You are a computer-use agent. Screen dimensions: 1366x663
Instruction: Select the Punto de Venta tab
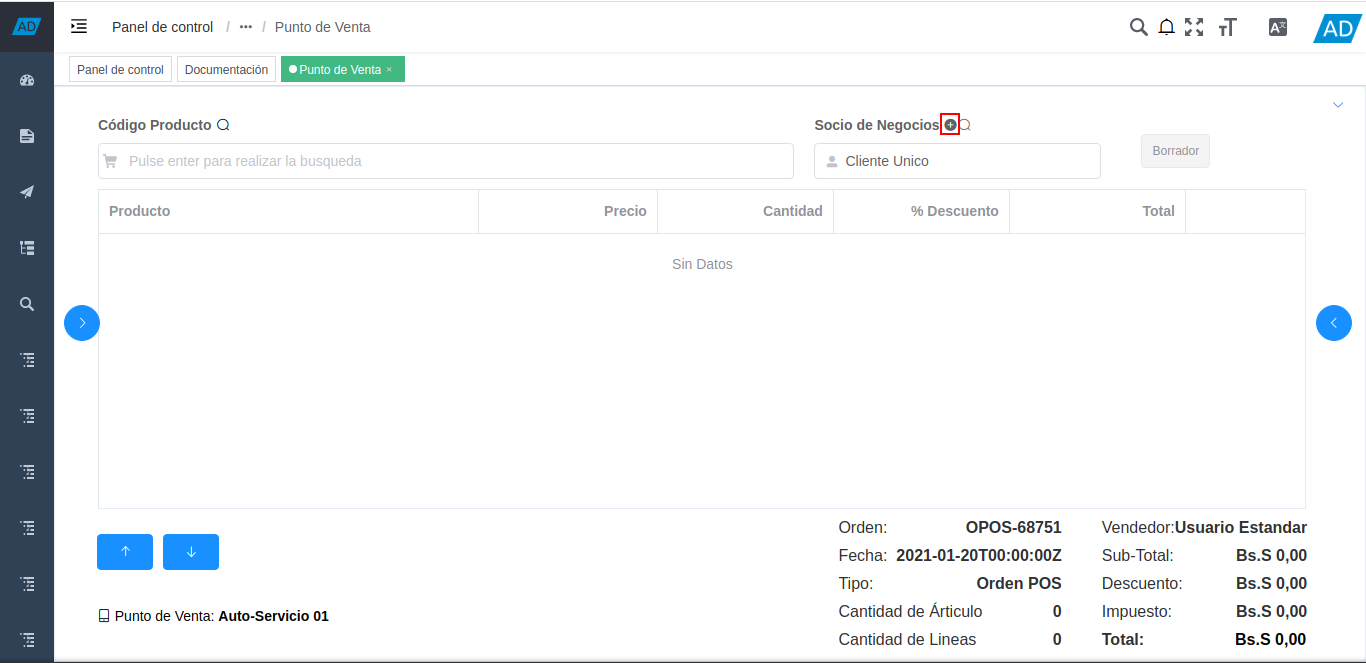(340, 70)
